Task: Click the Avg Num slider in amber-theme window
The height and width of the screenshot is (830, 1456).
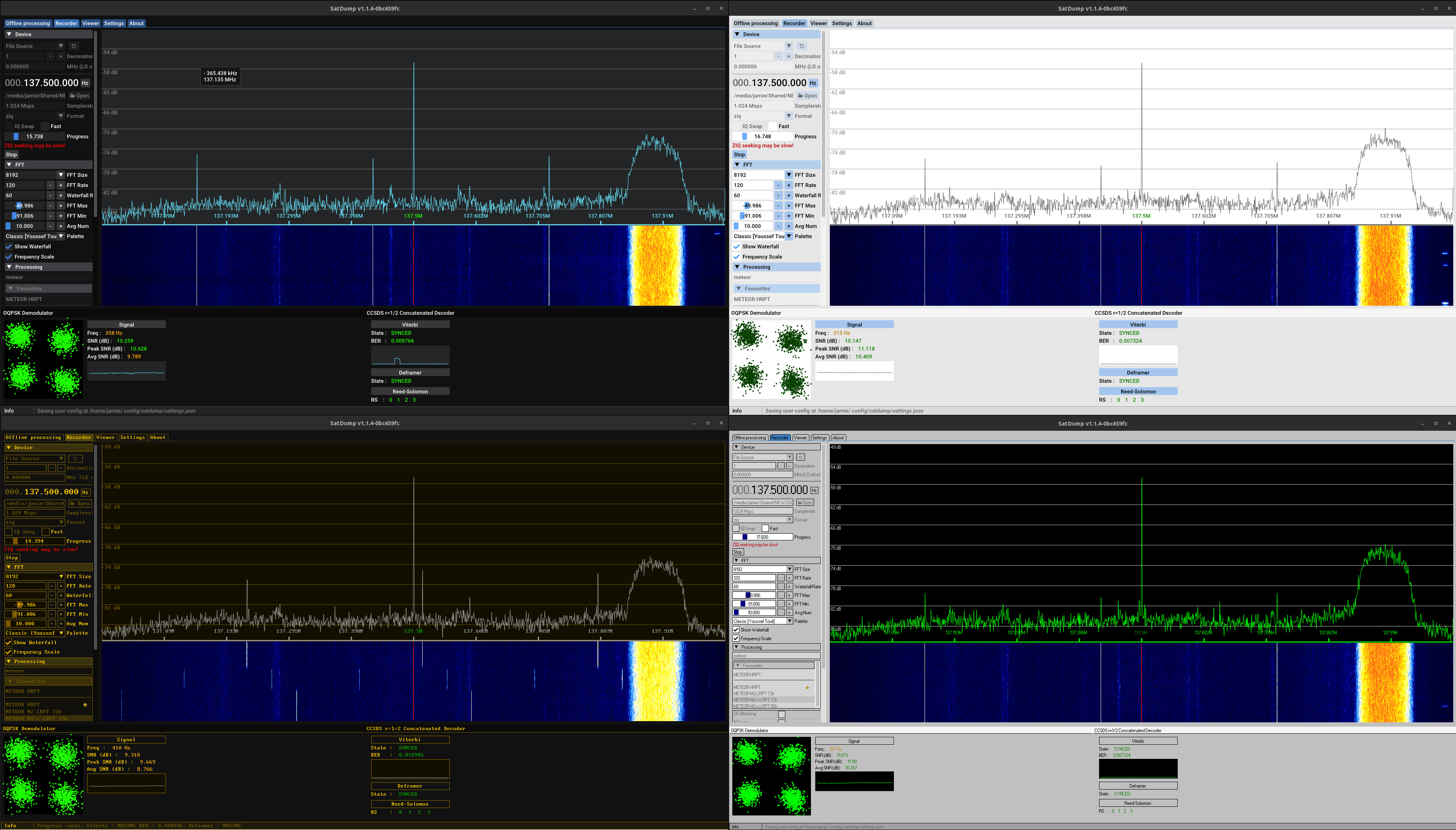Action: coord(25,624)
